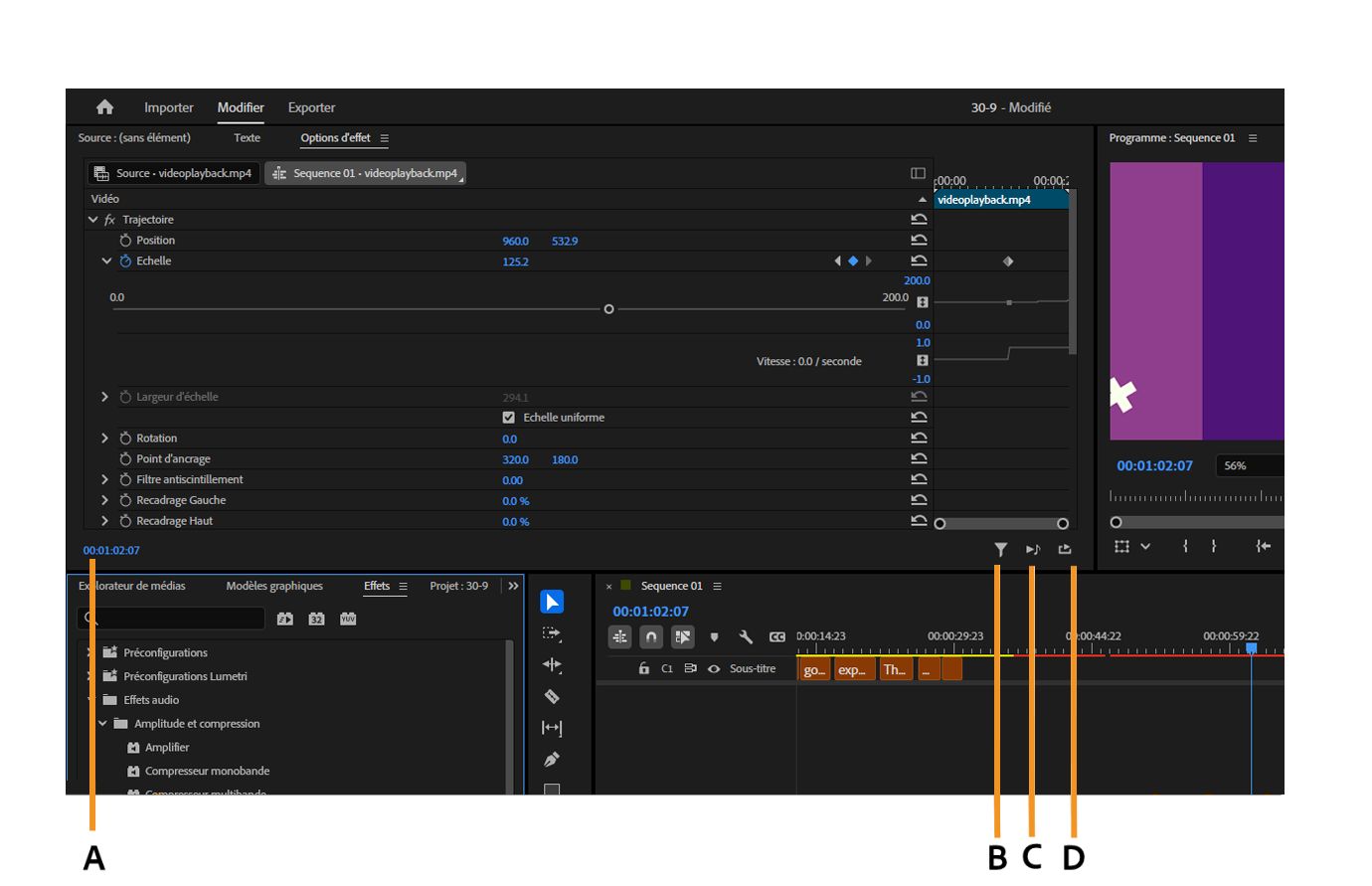Click the filter properties funnel icon

tap(1000, 549)
